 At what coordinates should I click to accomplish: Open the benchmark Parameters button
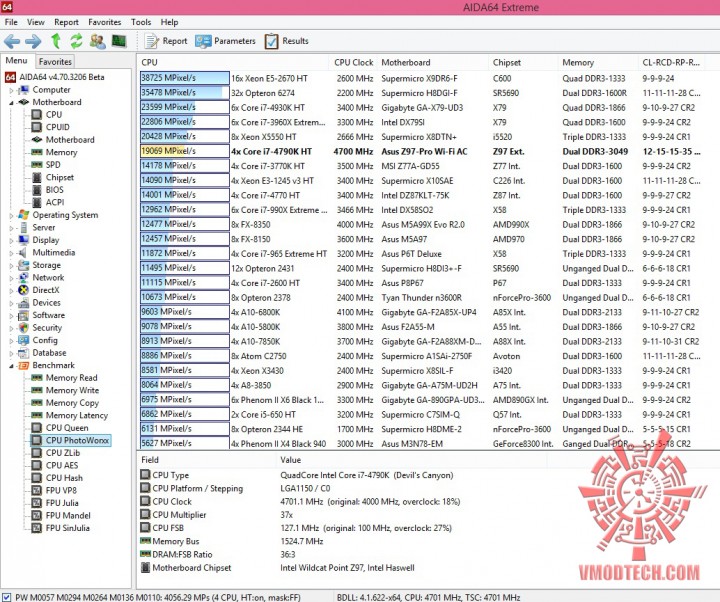225,41
